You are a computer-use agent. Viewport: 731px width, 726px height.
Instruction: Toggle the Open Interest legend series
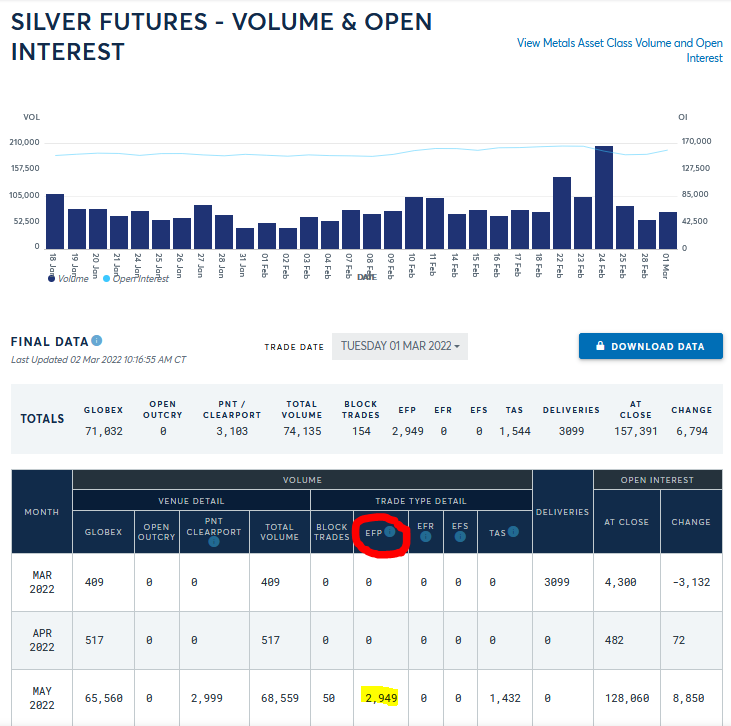(x=107, y=279)
